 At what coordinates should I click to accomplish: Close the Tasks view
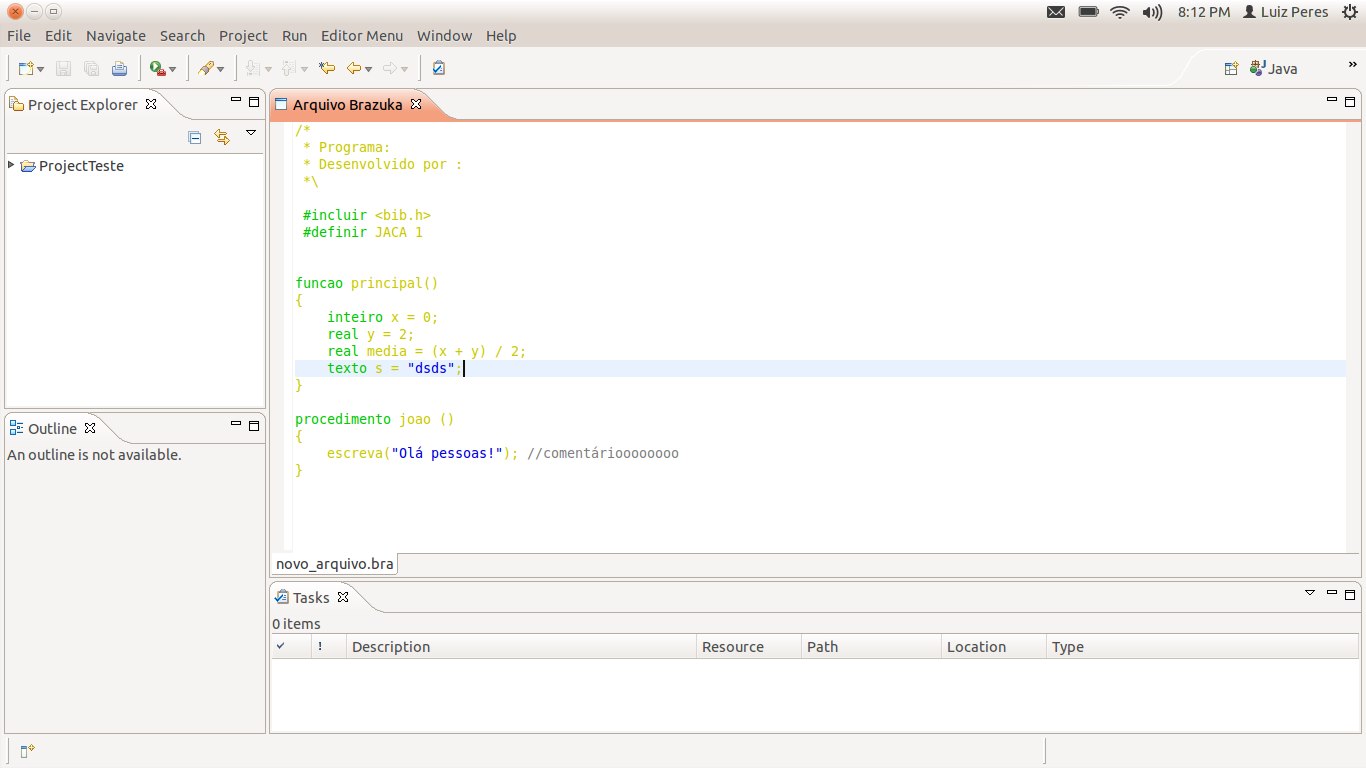coord(342,597)
